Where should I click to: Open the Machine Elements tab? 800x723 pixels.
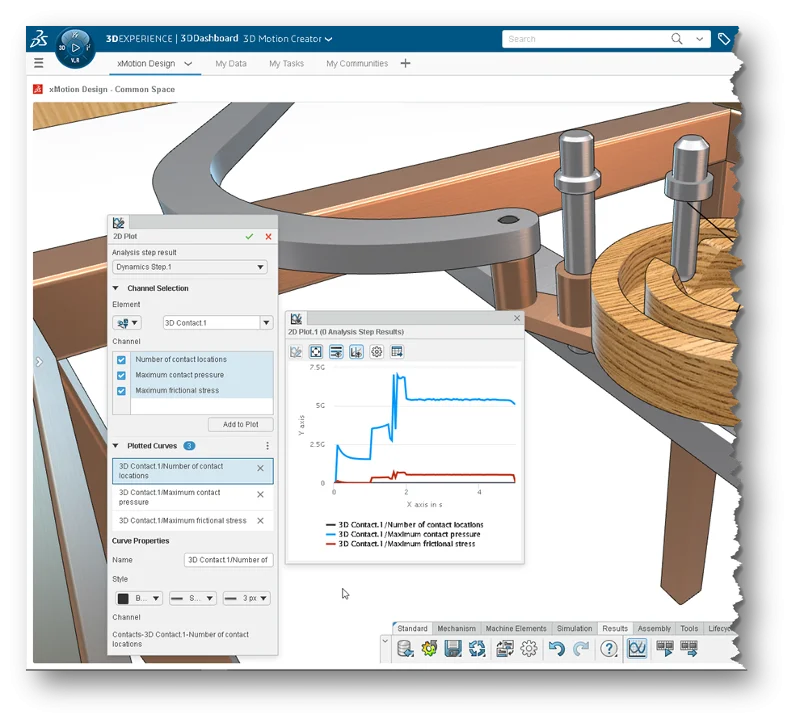point(516,628)
